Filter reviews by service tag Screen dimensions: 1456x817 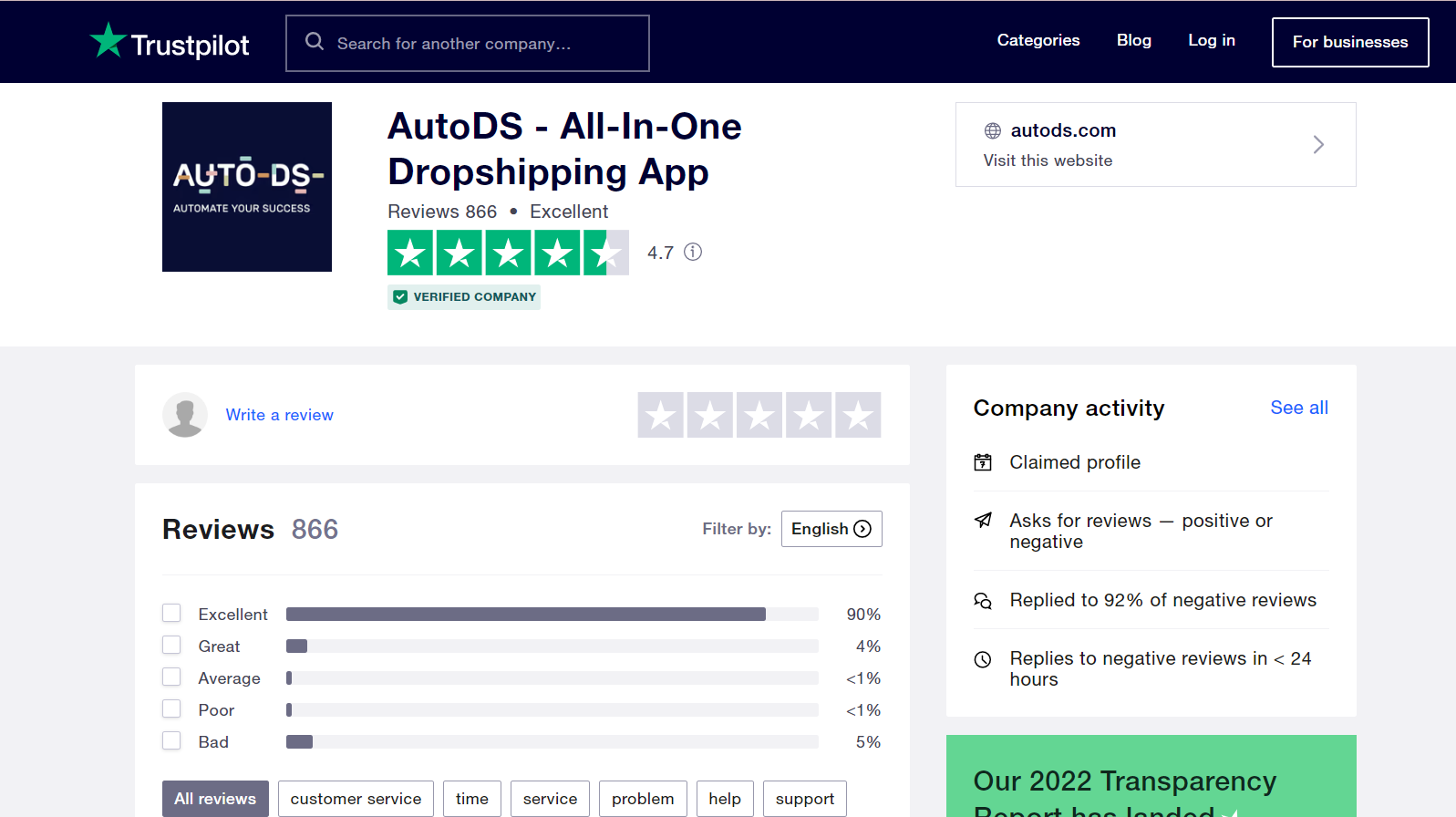[x=550, y=799]
